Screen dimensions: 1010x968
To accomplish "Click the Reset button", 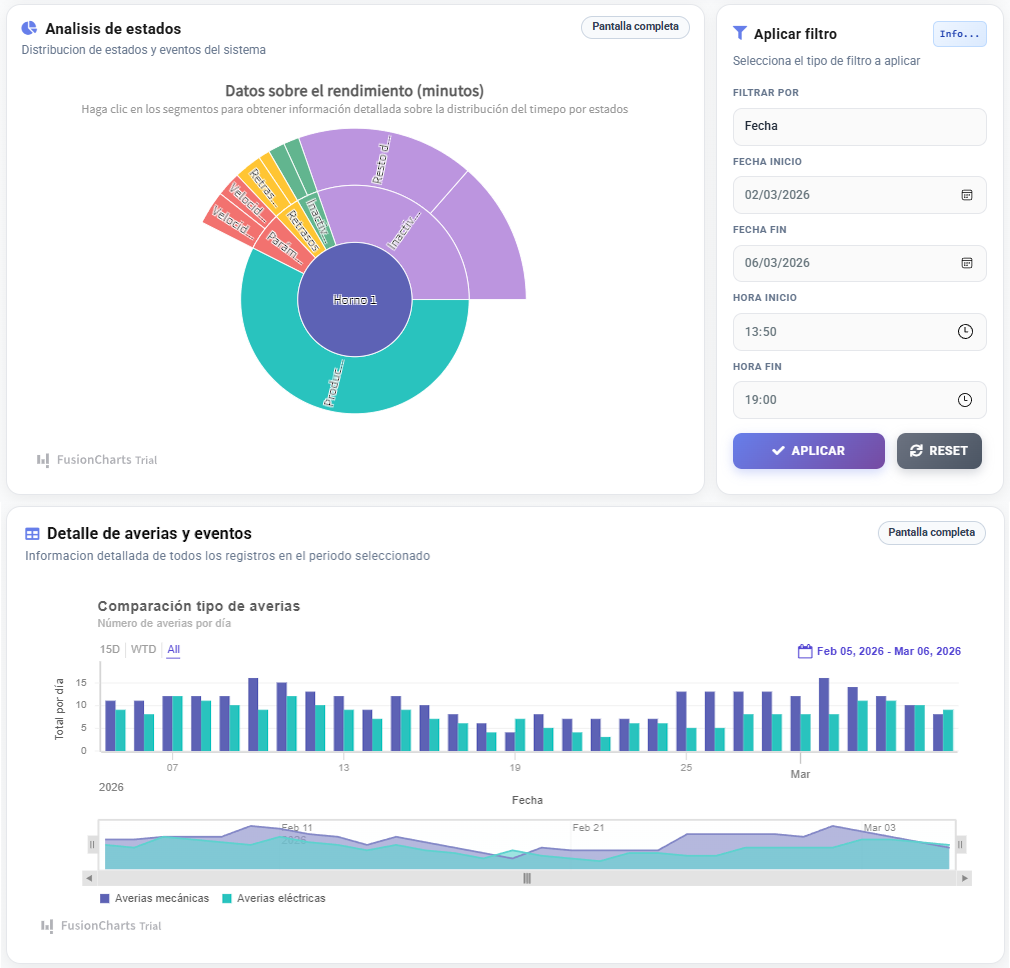I will pos(939,451).
